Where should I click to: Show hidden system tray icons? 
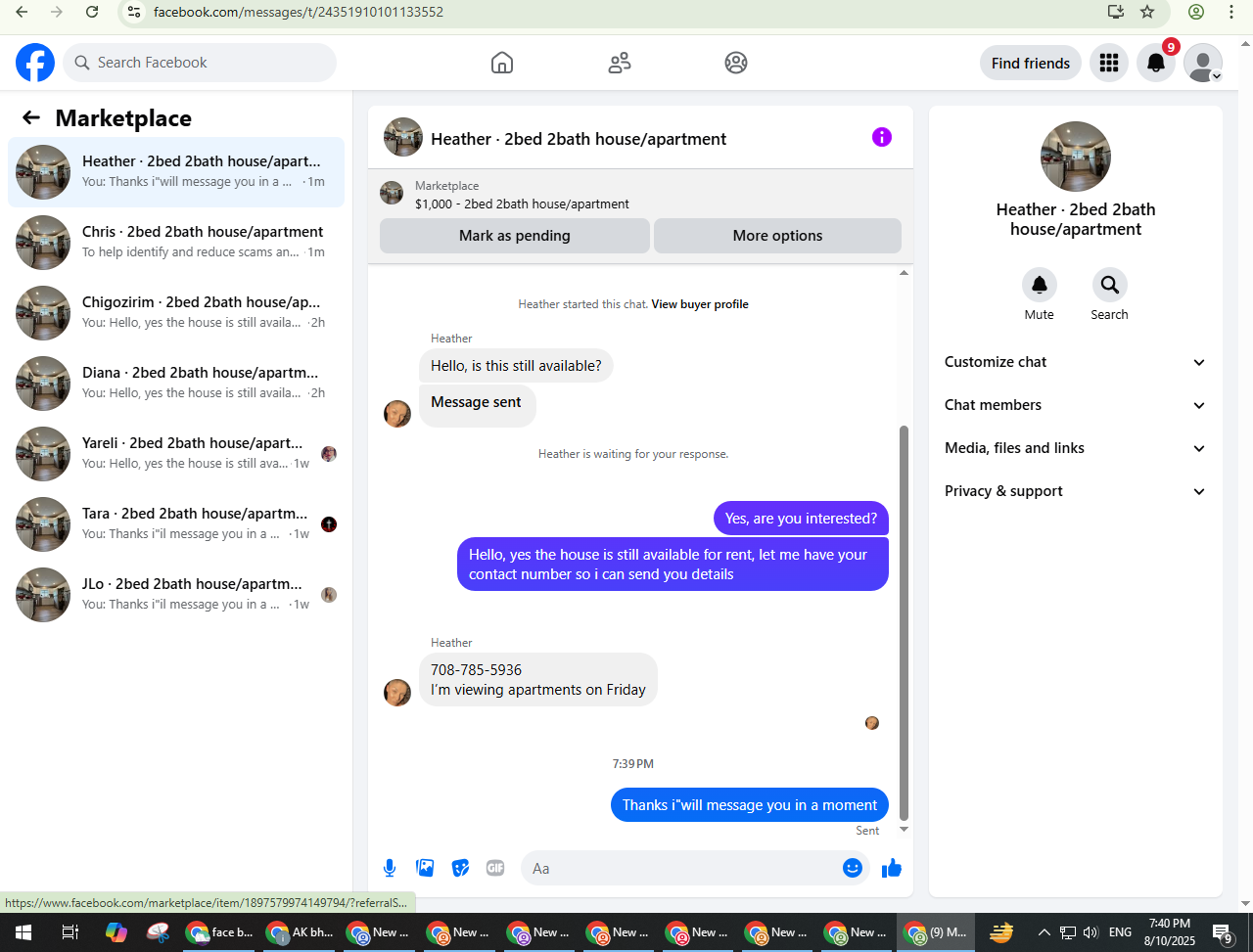tap(1044, 932)
